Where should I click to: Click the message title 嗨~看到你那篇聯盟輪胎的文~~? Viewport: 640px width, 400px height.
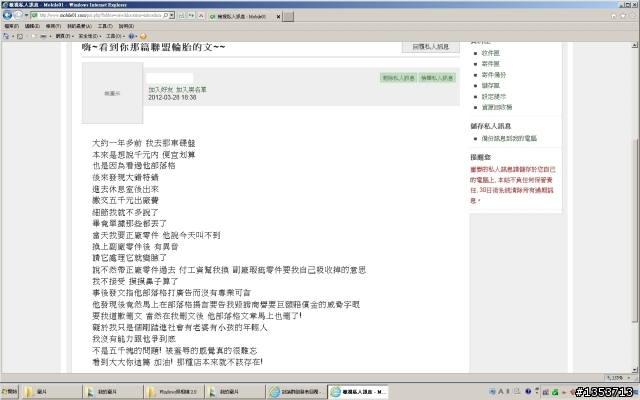(x=153, y=47)
